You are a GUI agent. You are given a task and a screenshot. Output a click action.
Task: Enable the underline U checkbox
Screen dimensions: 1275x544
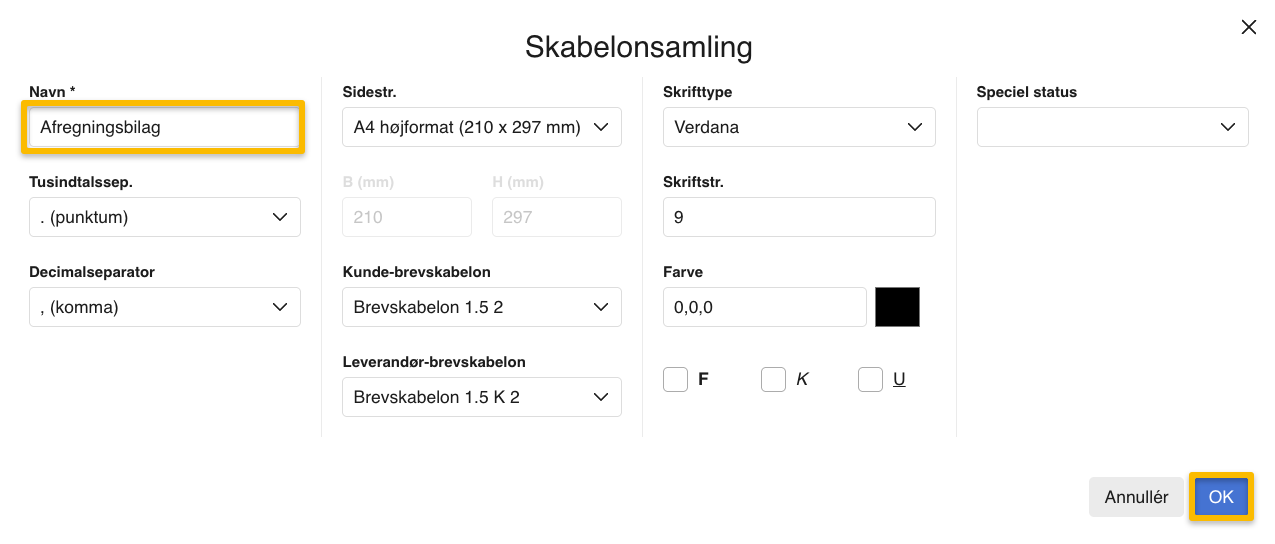[870, 380]
